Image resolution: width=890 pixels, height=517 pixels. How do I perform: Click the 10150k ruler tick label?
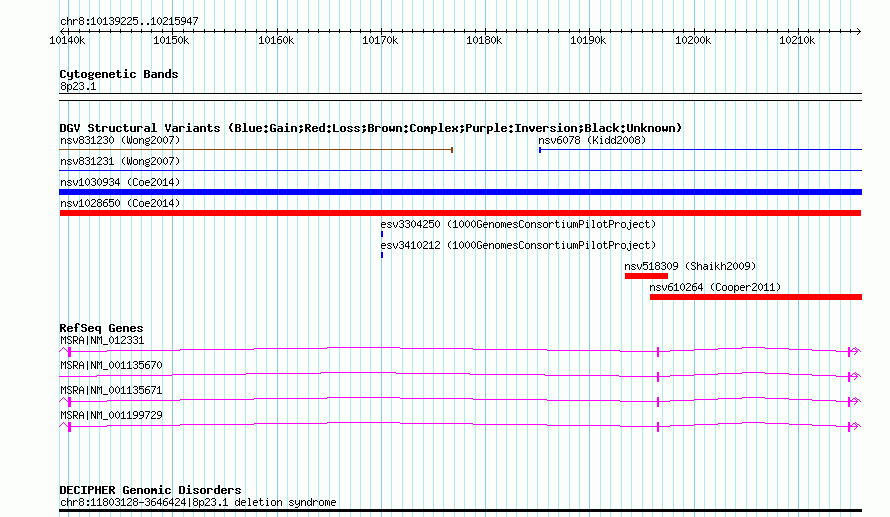click(x=171, y=40)
